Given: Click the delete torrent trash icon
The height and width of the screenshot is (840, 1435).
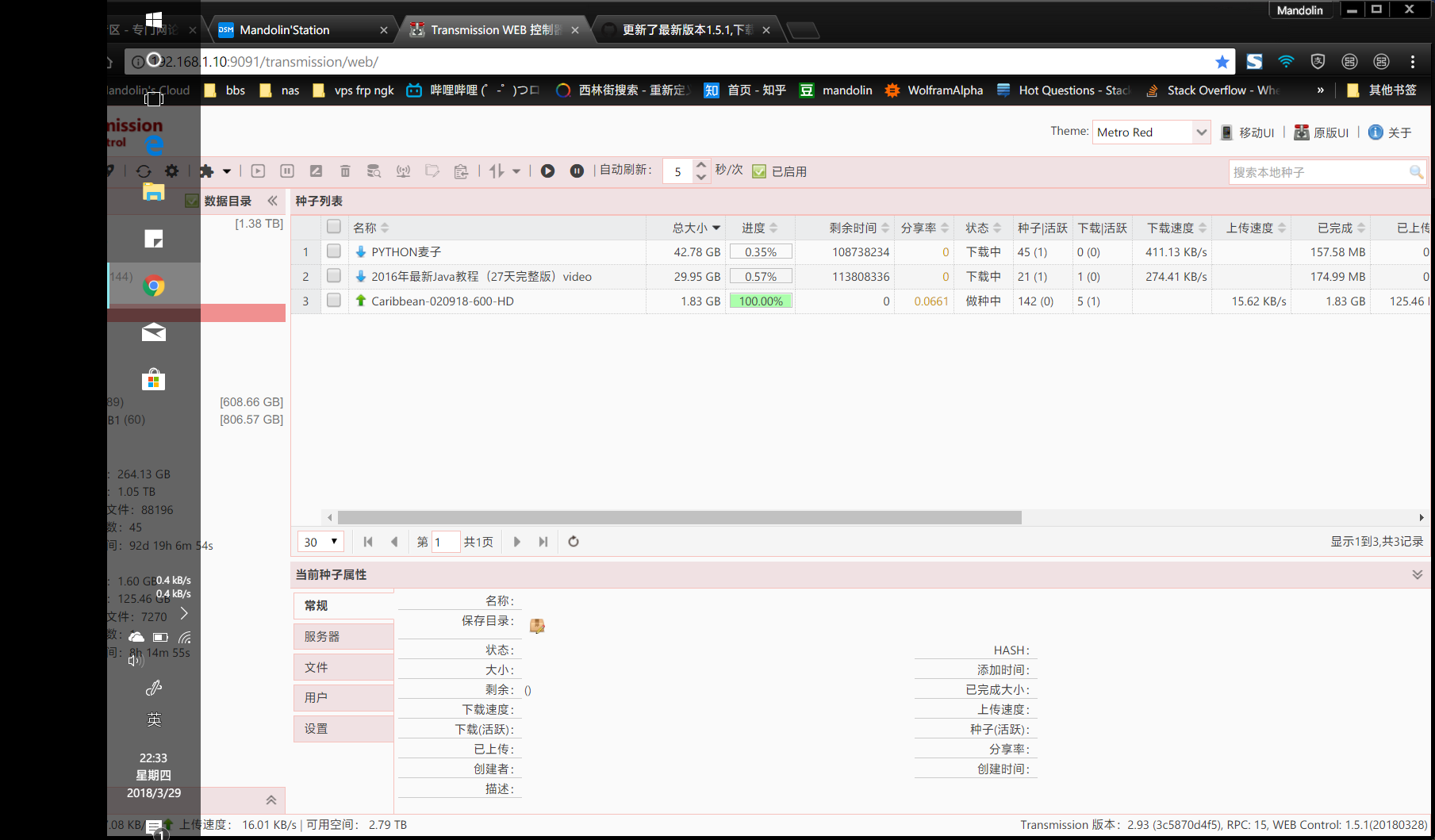Looking at the screenshot, I should (345, 171).
